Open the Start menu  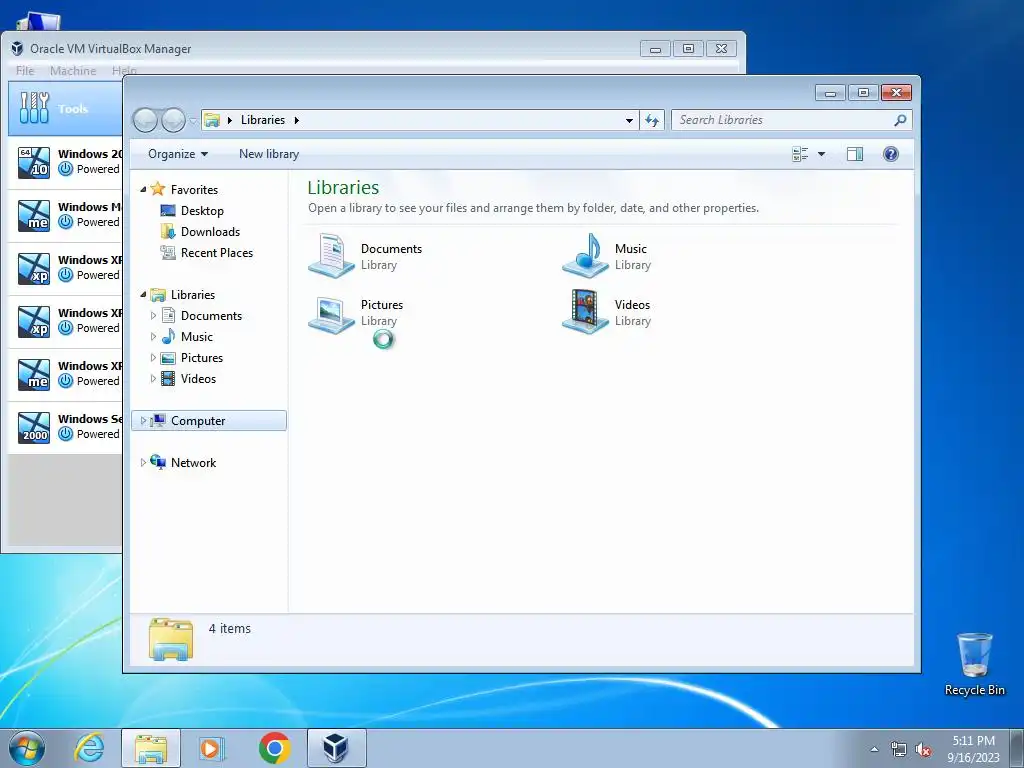(x=27, y=748)
